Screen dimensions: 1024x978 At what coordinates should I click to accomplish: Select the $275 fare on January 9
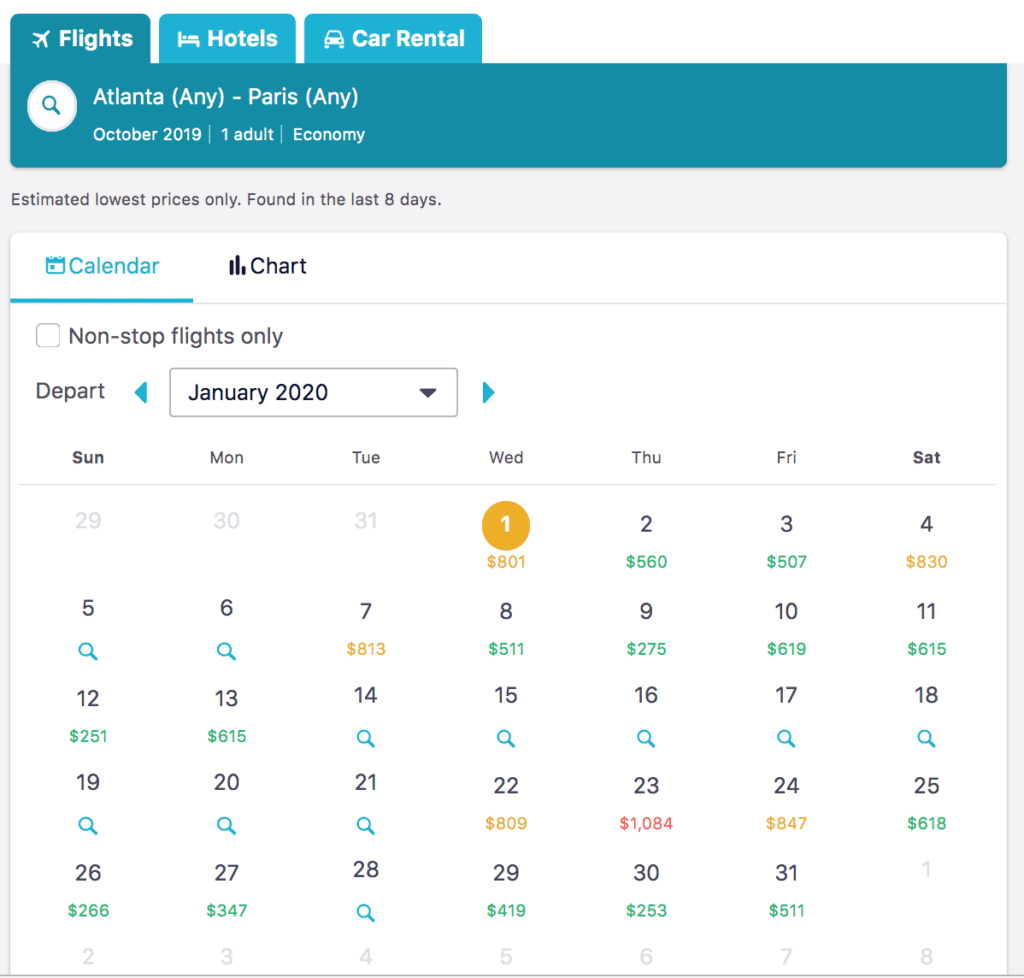pos(646,648)
